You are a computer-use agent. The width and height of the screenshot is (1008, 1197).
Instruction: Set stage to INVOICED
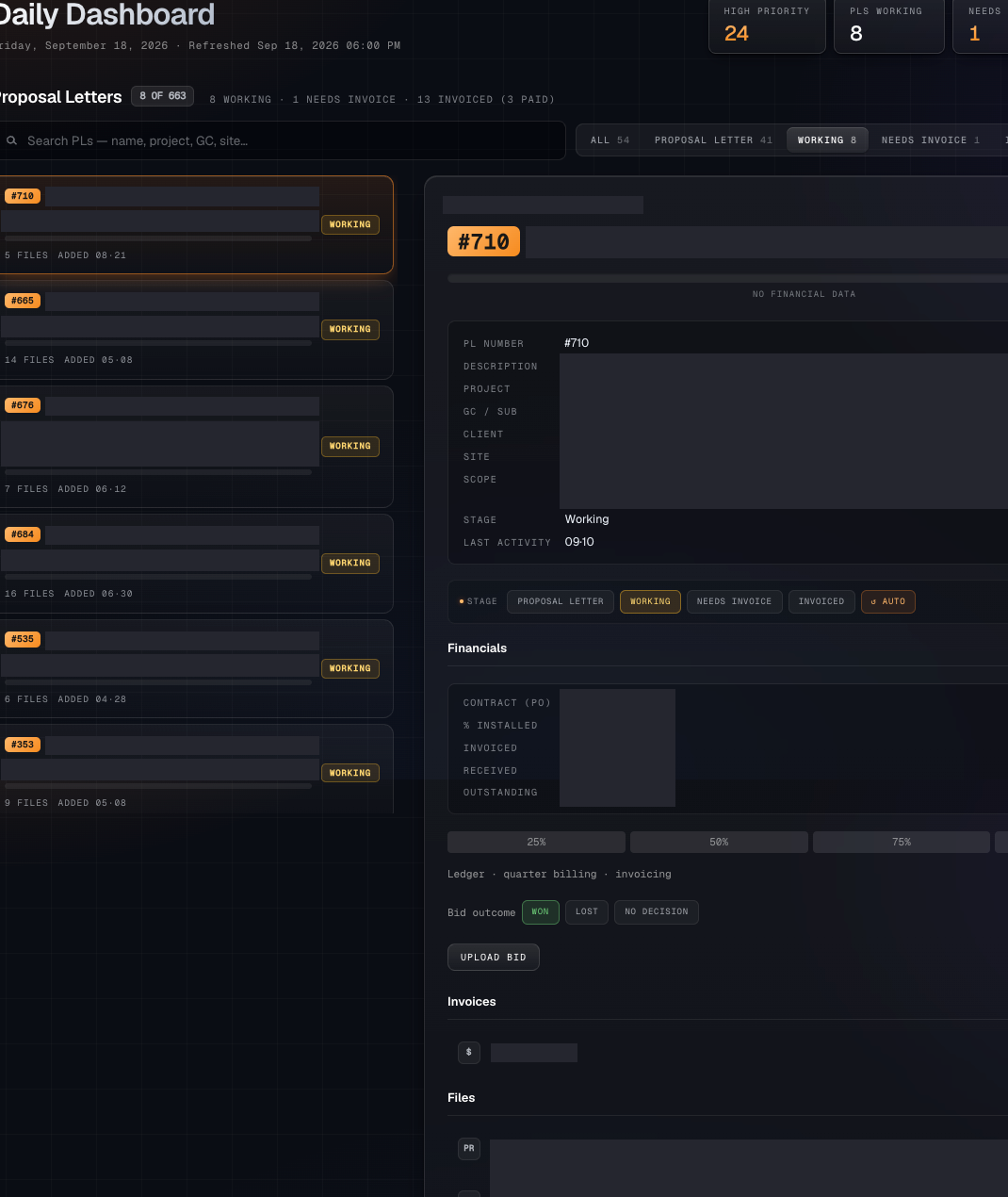click(821, 601)
